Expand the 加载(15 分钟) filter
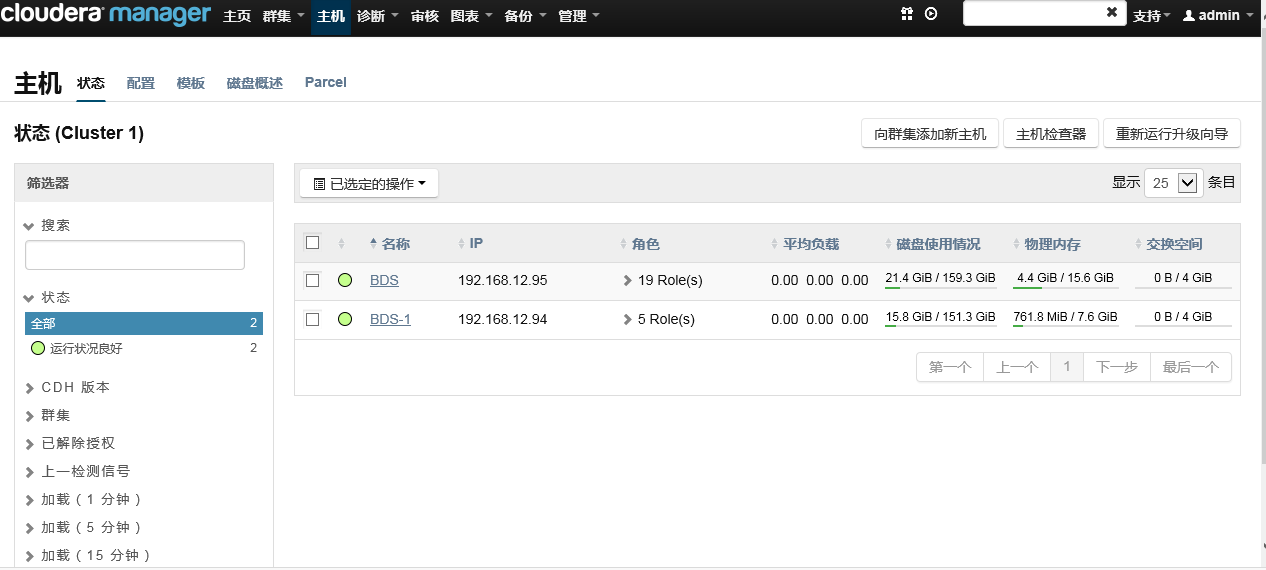1266x570 pixels. point(88,555)
